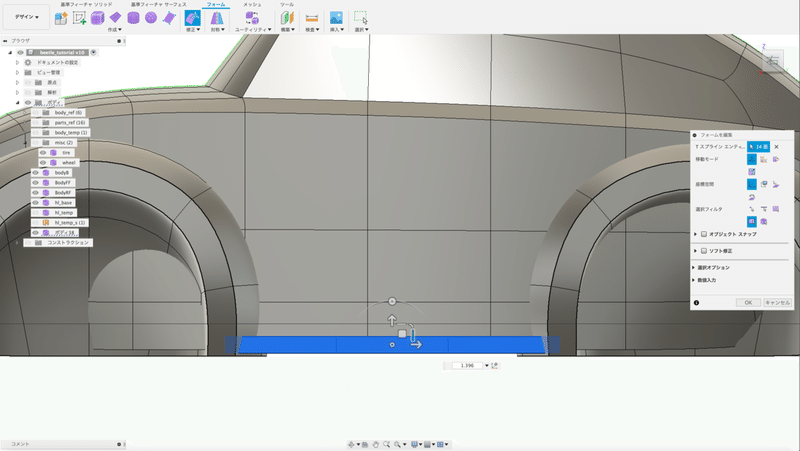Toggle visibility of hl_base
Viewport: 800px width, 451px height.
pos(35,203)
